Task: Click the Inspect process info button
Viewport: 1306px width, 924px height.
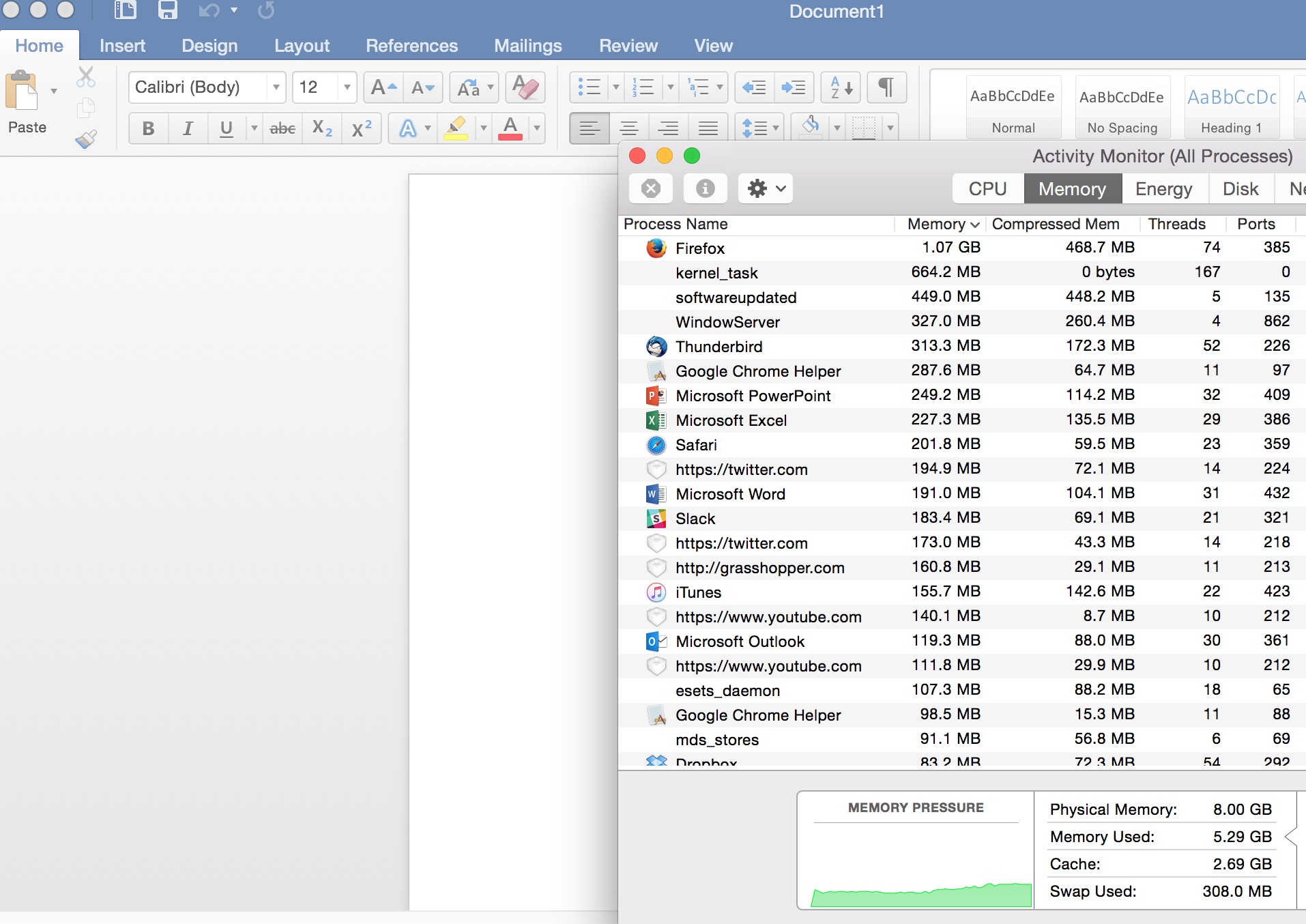Action: click(x=705, y=188)
